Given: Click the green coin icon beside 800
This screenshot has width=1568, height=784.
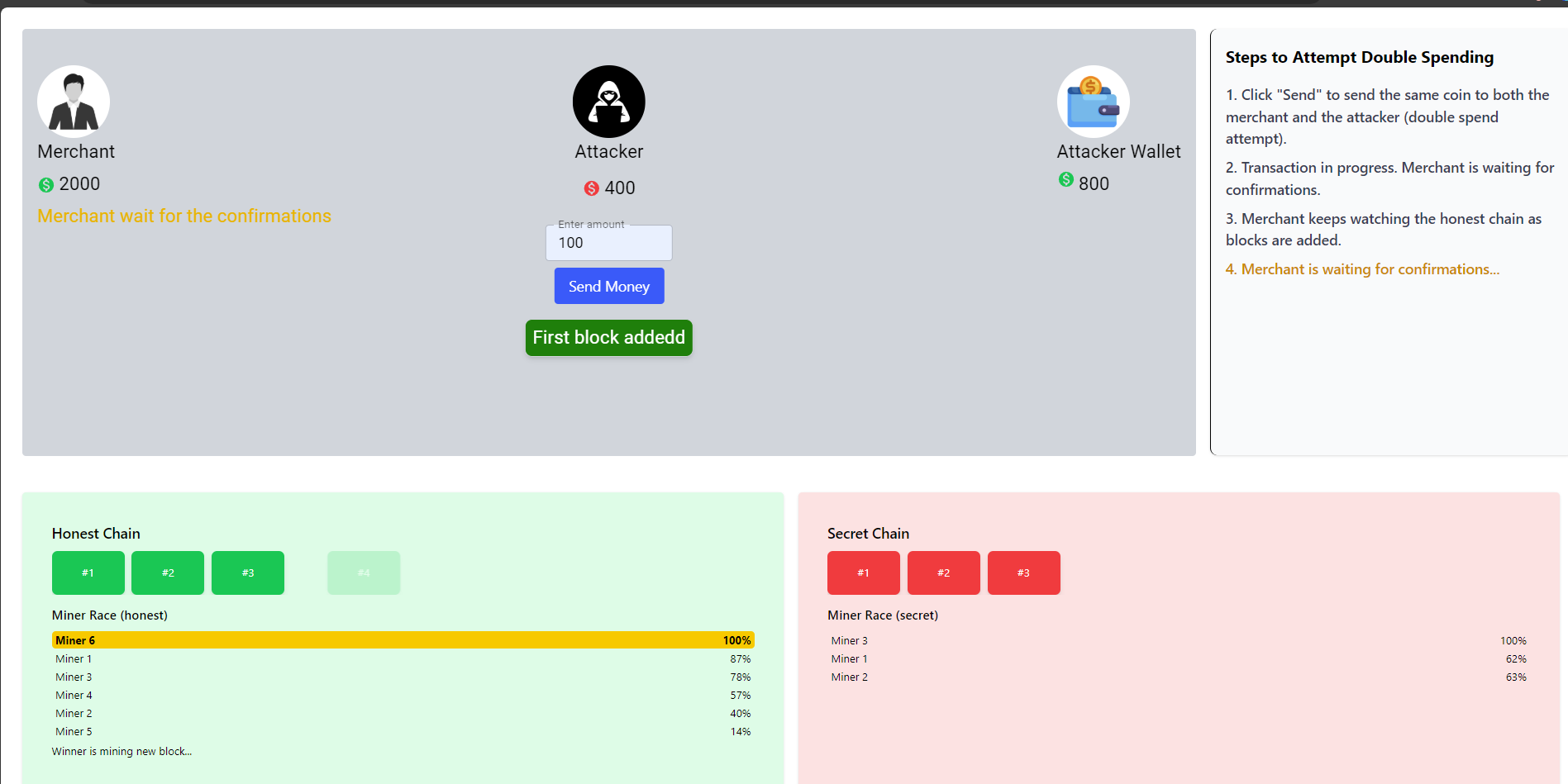Looking at the screenshot, I should tap(1066, 180).
